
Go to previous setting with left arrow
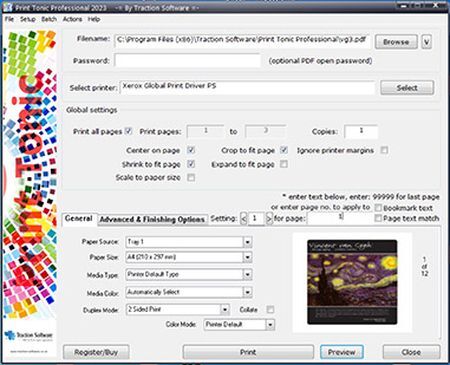pyautogui.click(x=244, y=219)
